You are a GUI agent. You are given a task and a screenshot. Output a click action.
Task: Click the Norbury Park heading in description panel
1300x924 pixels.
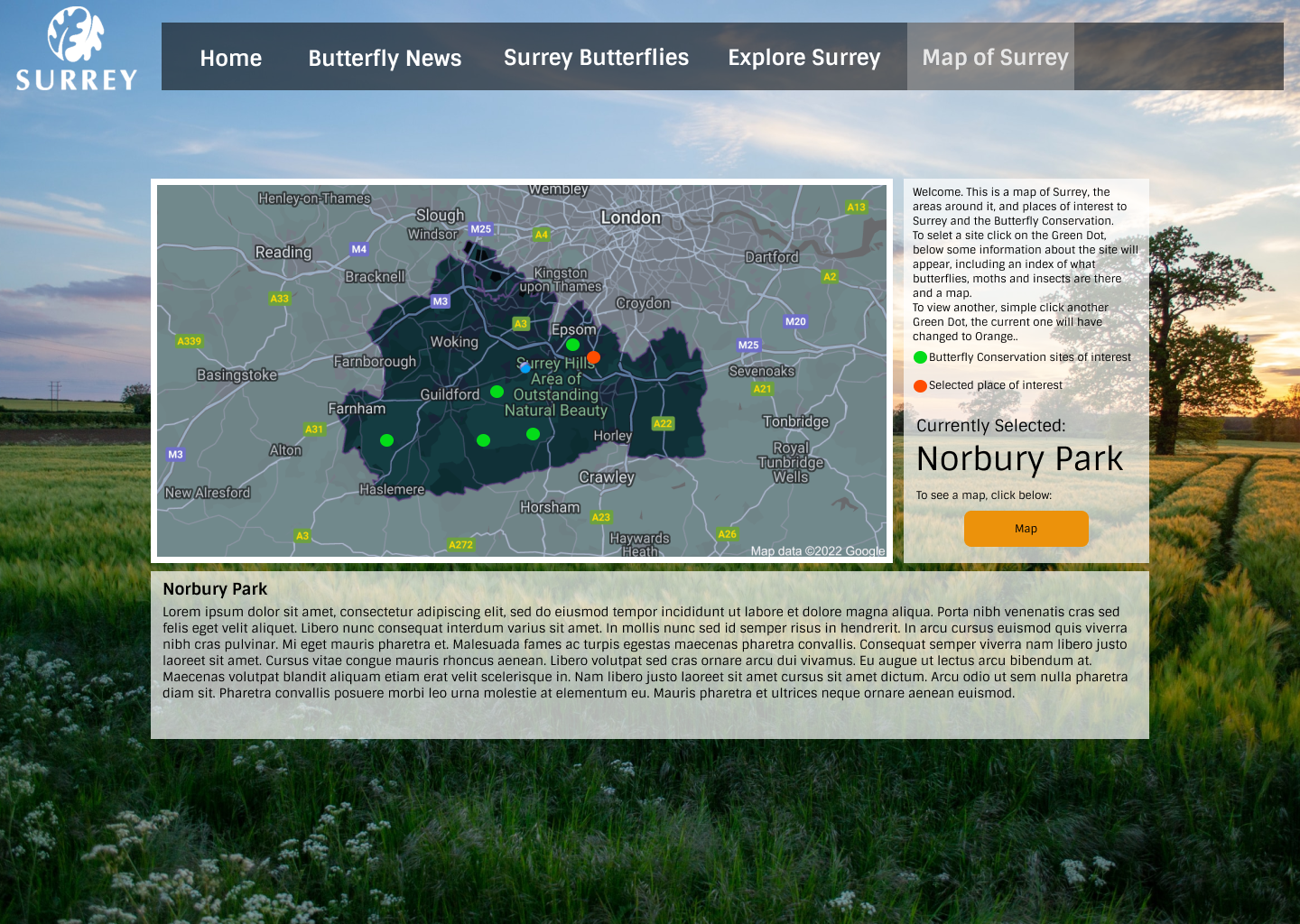[x=215, y=589]
